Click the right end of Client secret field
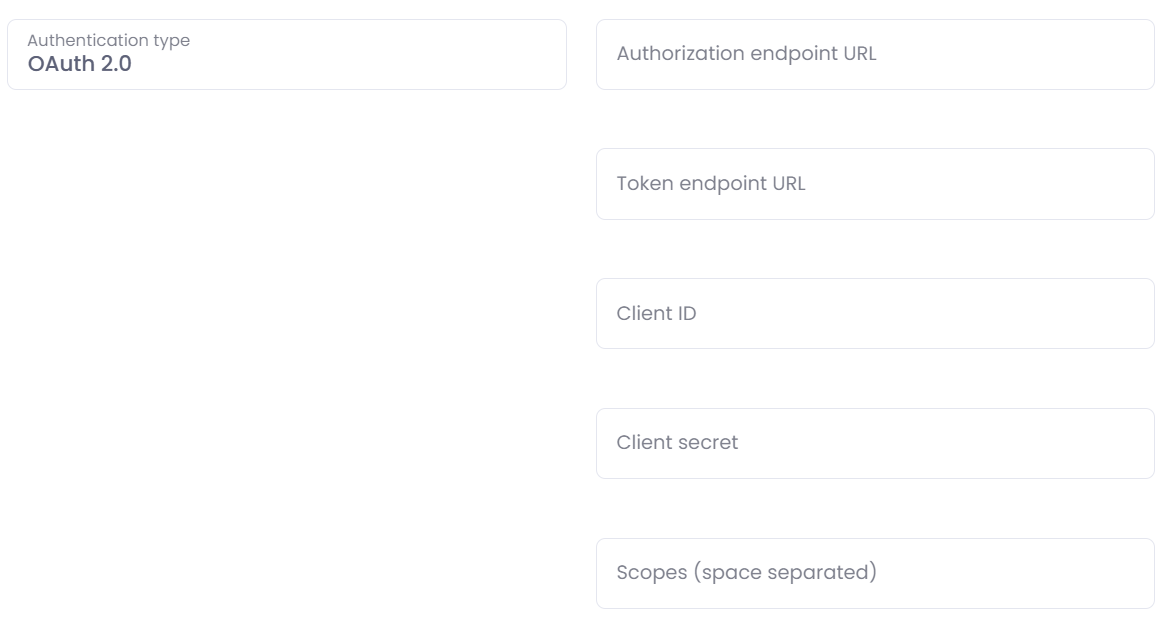The image size is (1176, 625). point(1130,443)
